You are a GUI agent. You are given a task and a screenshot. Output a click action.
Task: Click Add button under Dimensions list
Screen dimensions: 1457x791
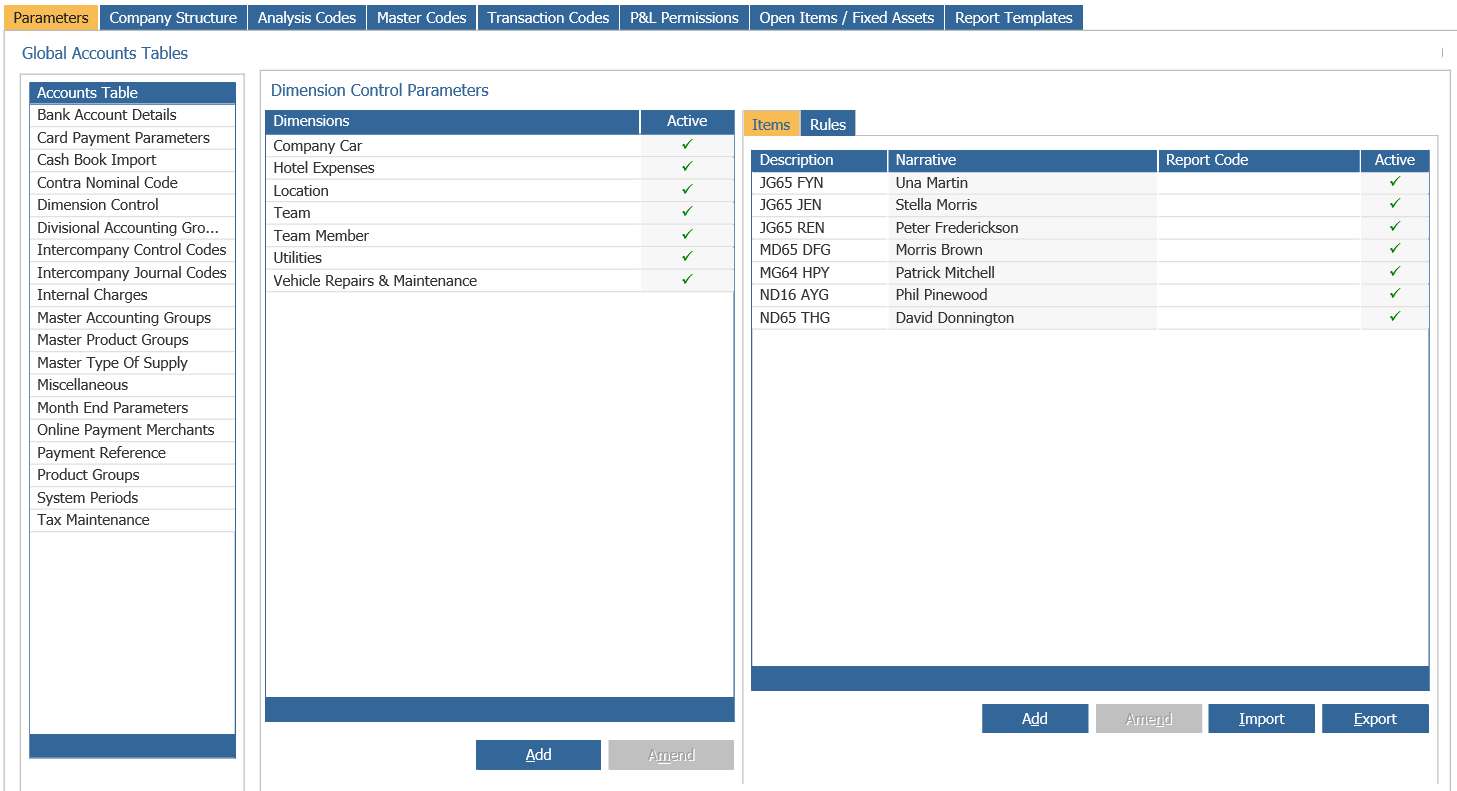coord(538,755)
